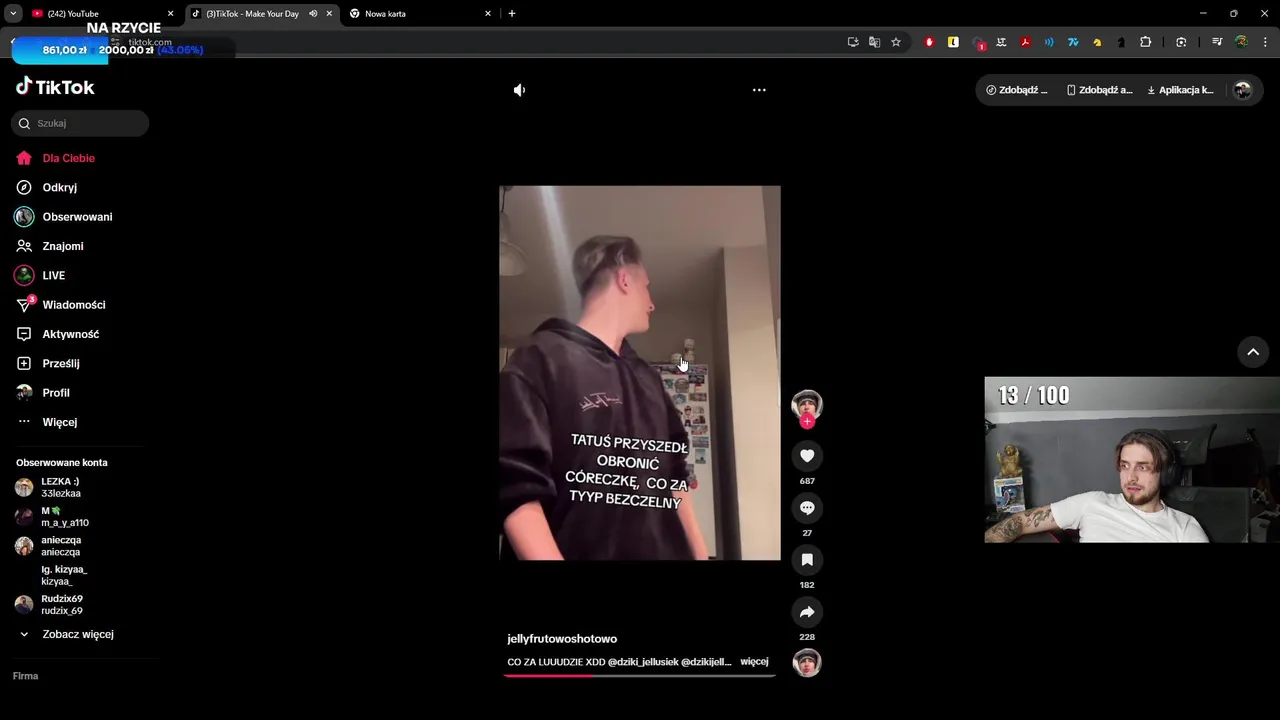
Task: Like the video with heart icon
Action: [x=807, y=456]
